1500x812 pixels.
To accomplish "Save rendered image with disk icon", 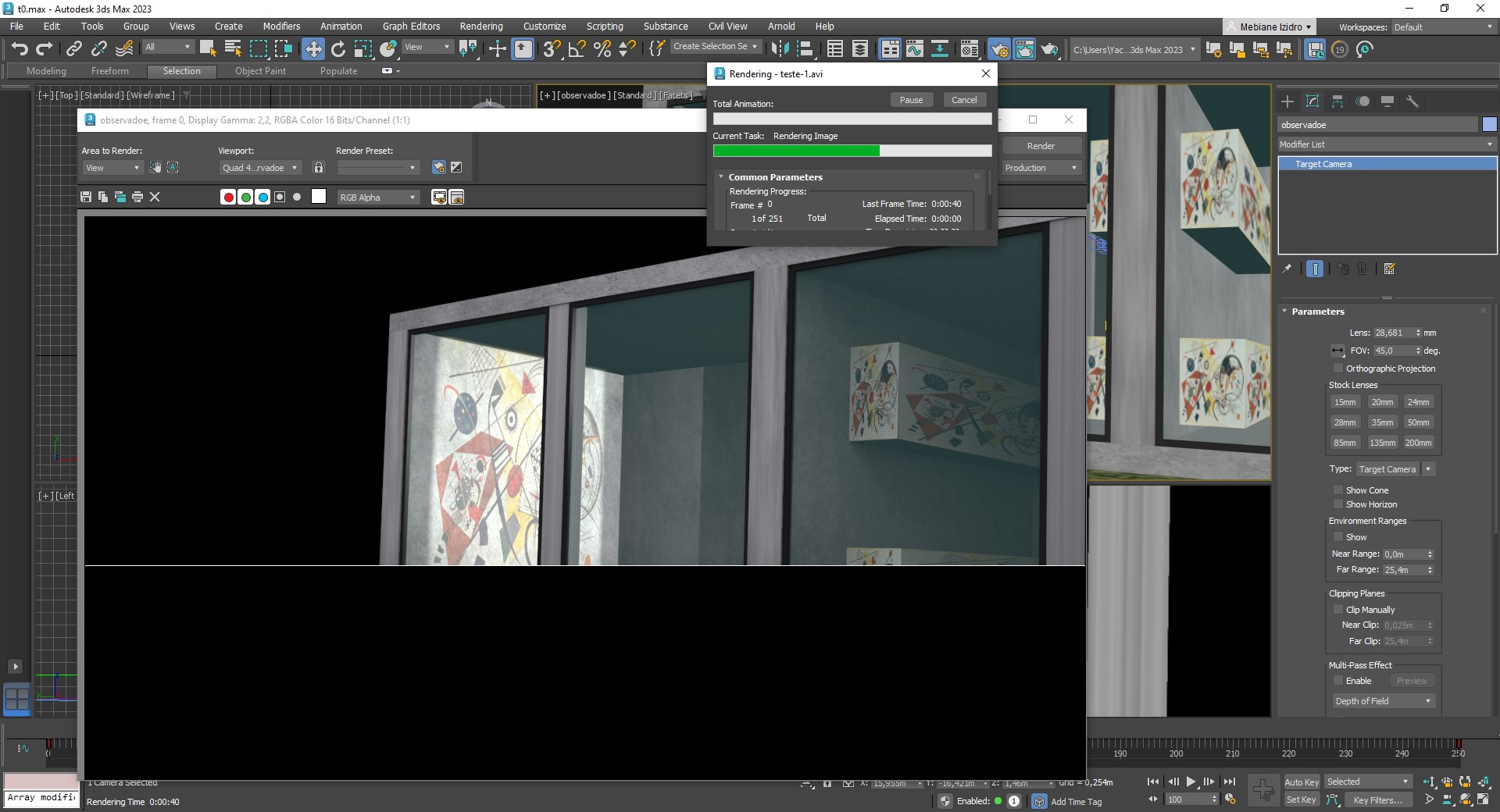I will [86, 197].
